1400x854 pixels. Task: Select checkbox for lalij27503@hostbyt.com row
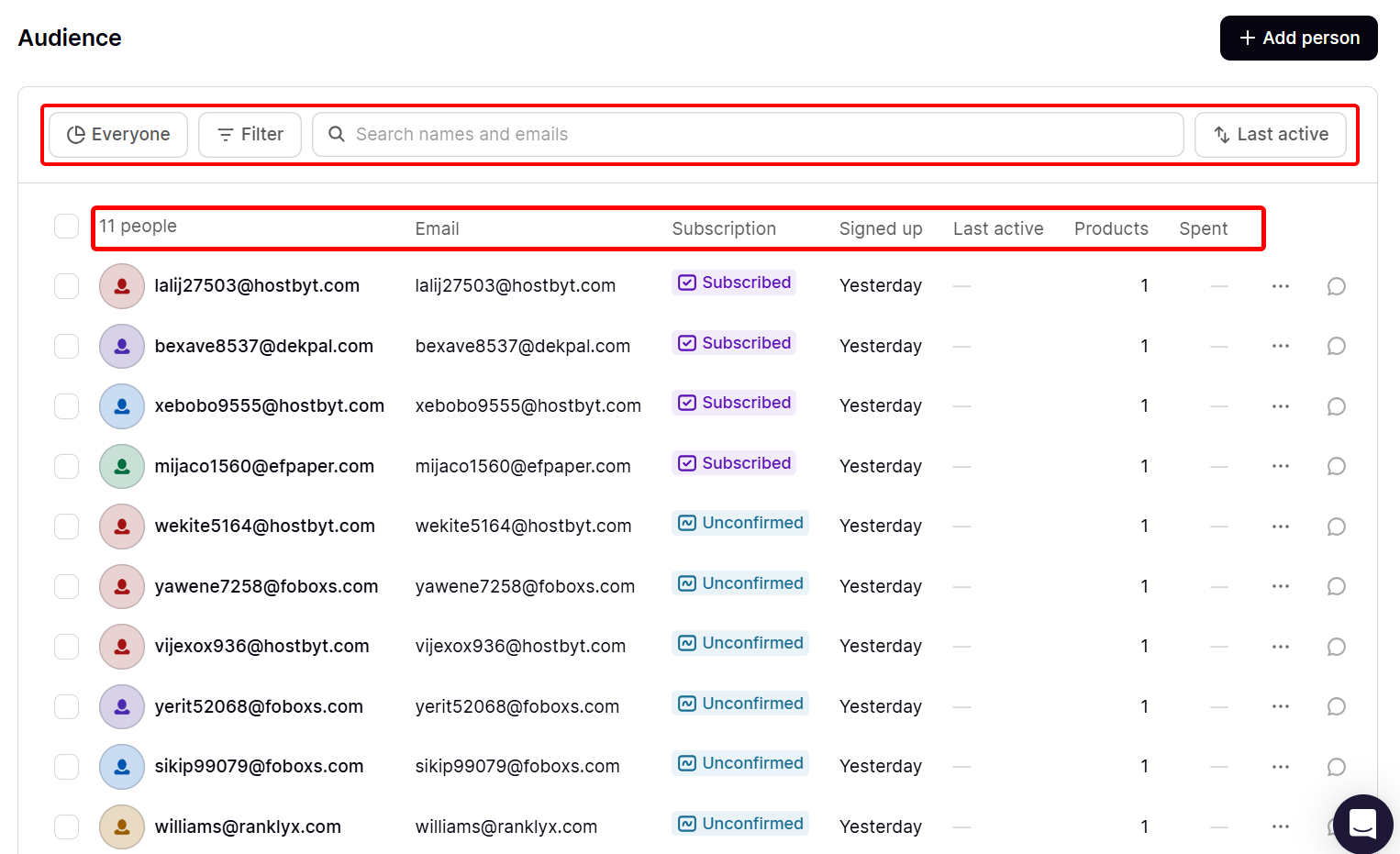point(66,286)
